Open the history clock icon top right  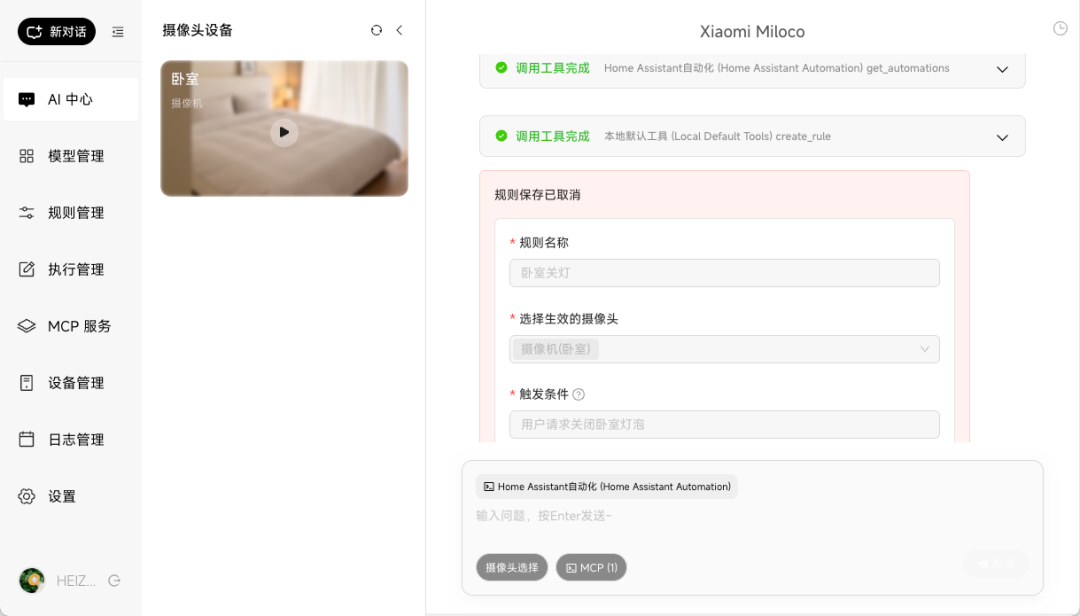tap(1058, 28)
